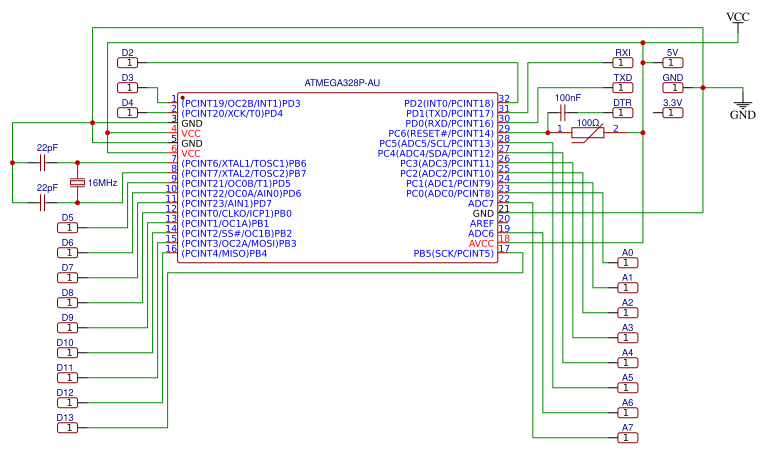Viewport: 766px width, 453px height.
Task: Select the ADC6 pin label
Action: [481, 234]
